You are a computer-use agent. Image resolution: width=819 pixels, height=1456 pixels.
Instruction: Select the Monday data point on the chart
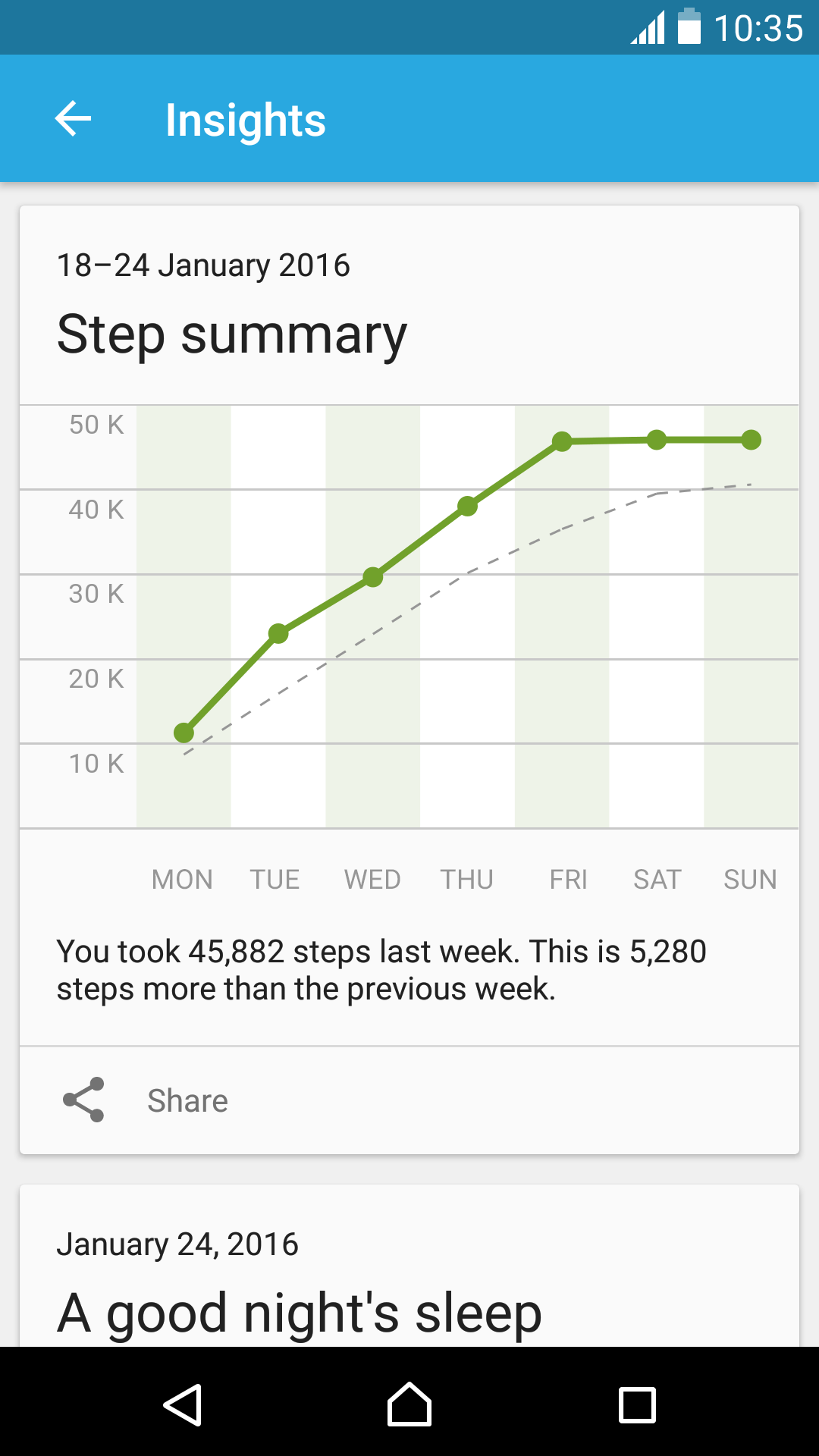pyautogui.click(x=184, y=733)
